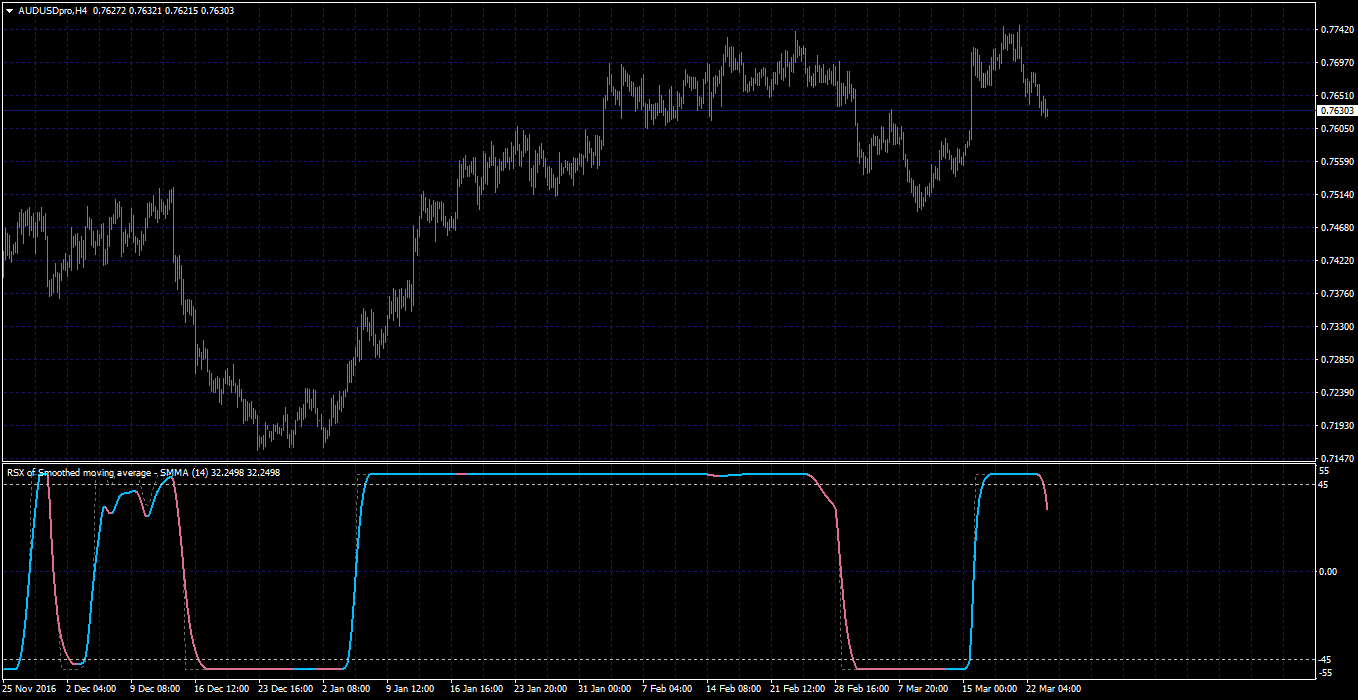Viewport: 1358px width, 700px height.
Task: Click price axis label 0.76510
Action: [x=1337, y=96]
